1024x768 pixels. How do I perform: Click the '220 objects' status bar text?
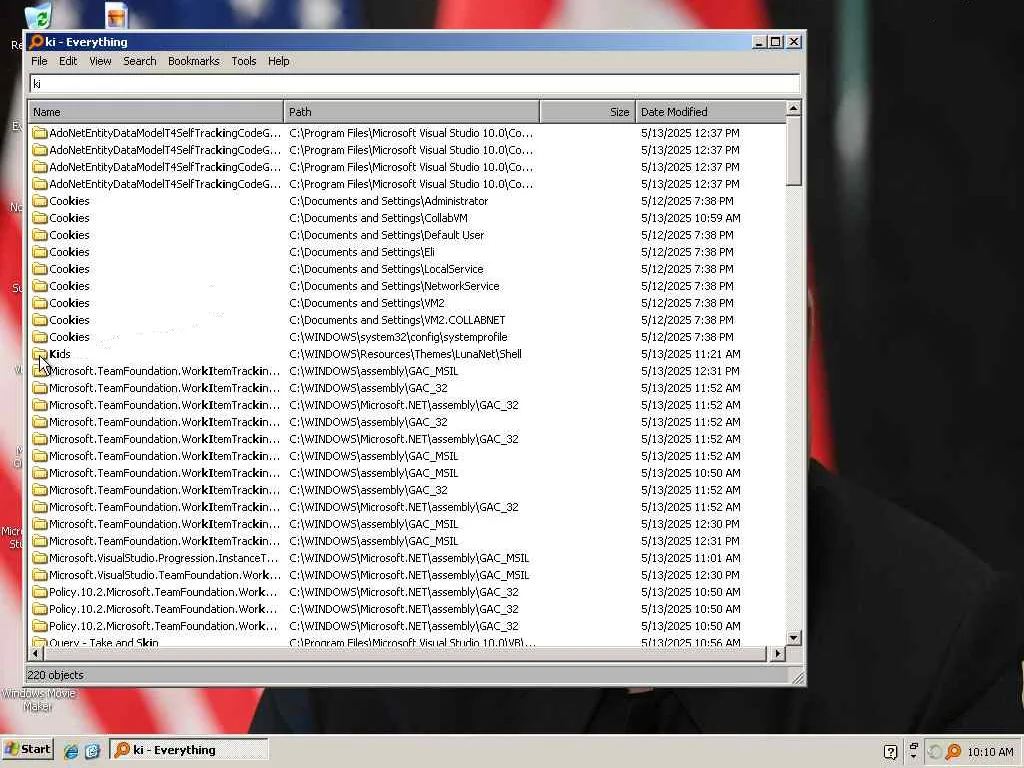point(55,675)
